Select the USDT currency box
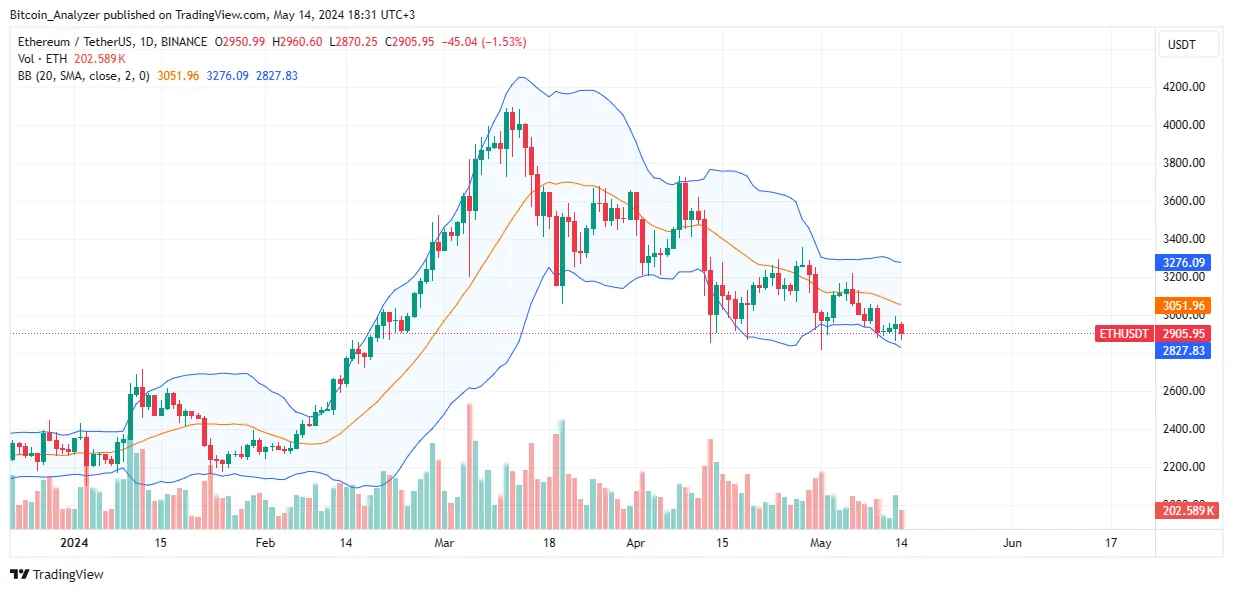 coord(1190,44)
